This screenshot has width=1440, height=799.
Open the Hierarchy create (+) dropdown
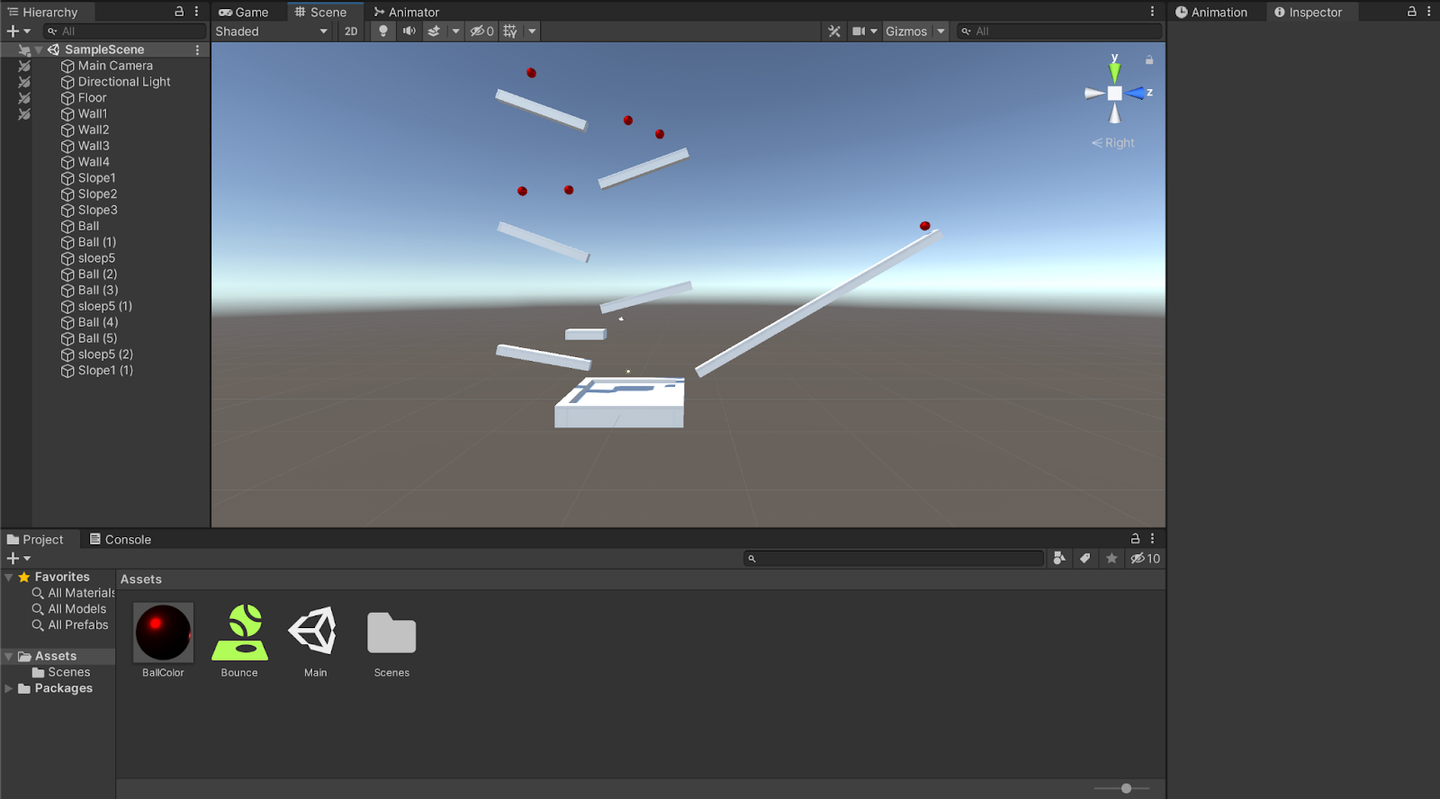(18, 31)
